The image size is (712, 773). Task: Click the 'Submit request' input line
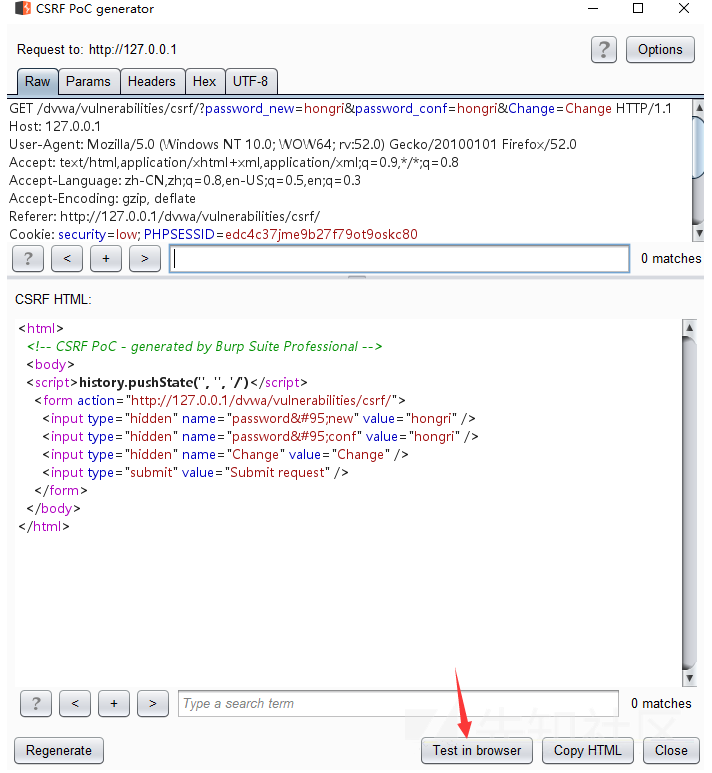click(196, 472)
